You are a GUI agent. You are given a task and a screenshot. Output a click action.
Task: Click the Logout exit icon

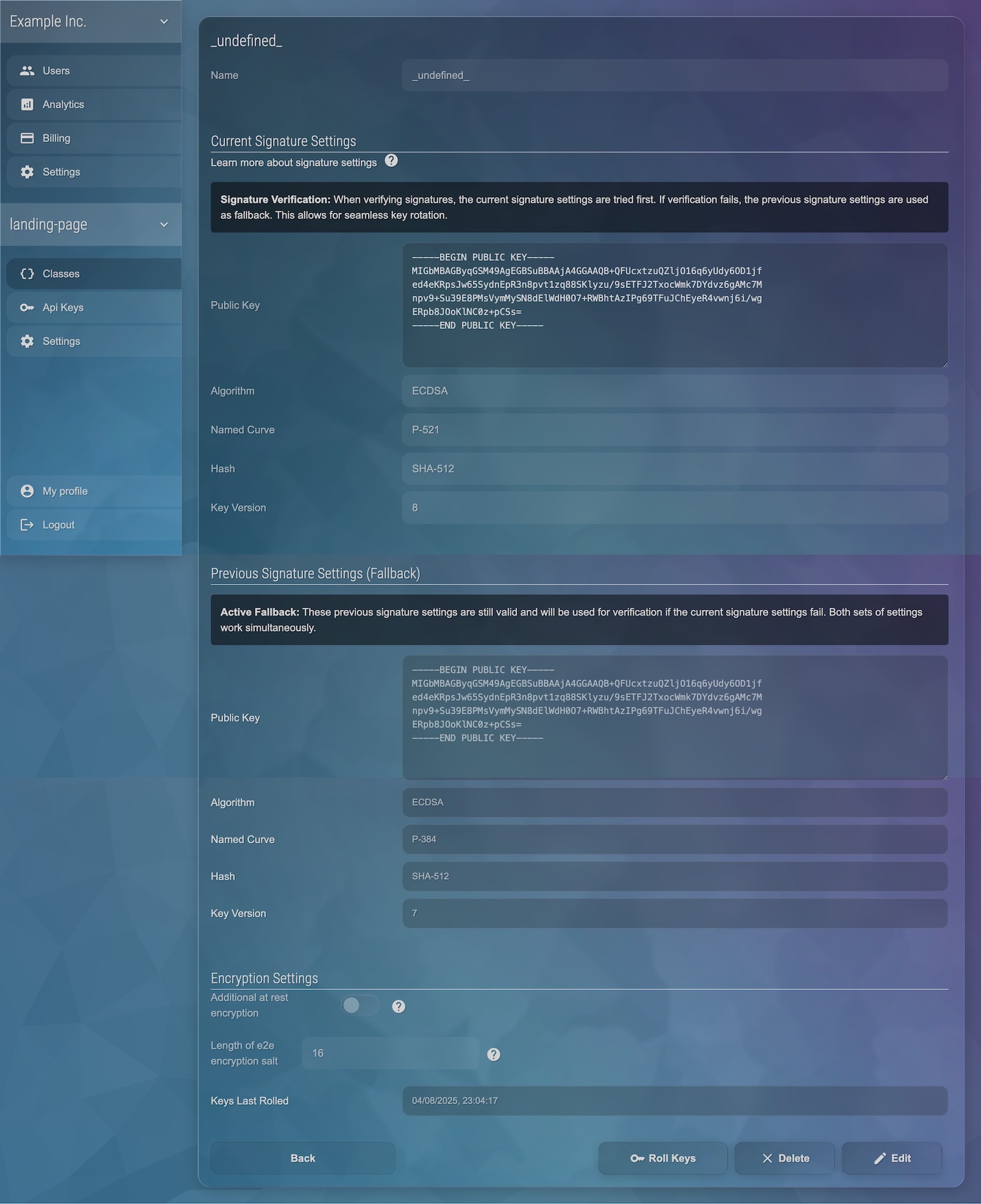coord(27,525)
